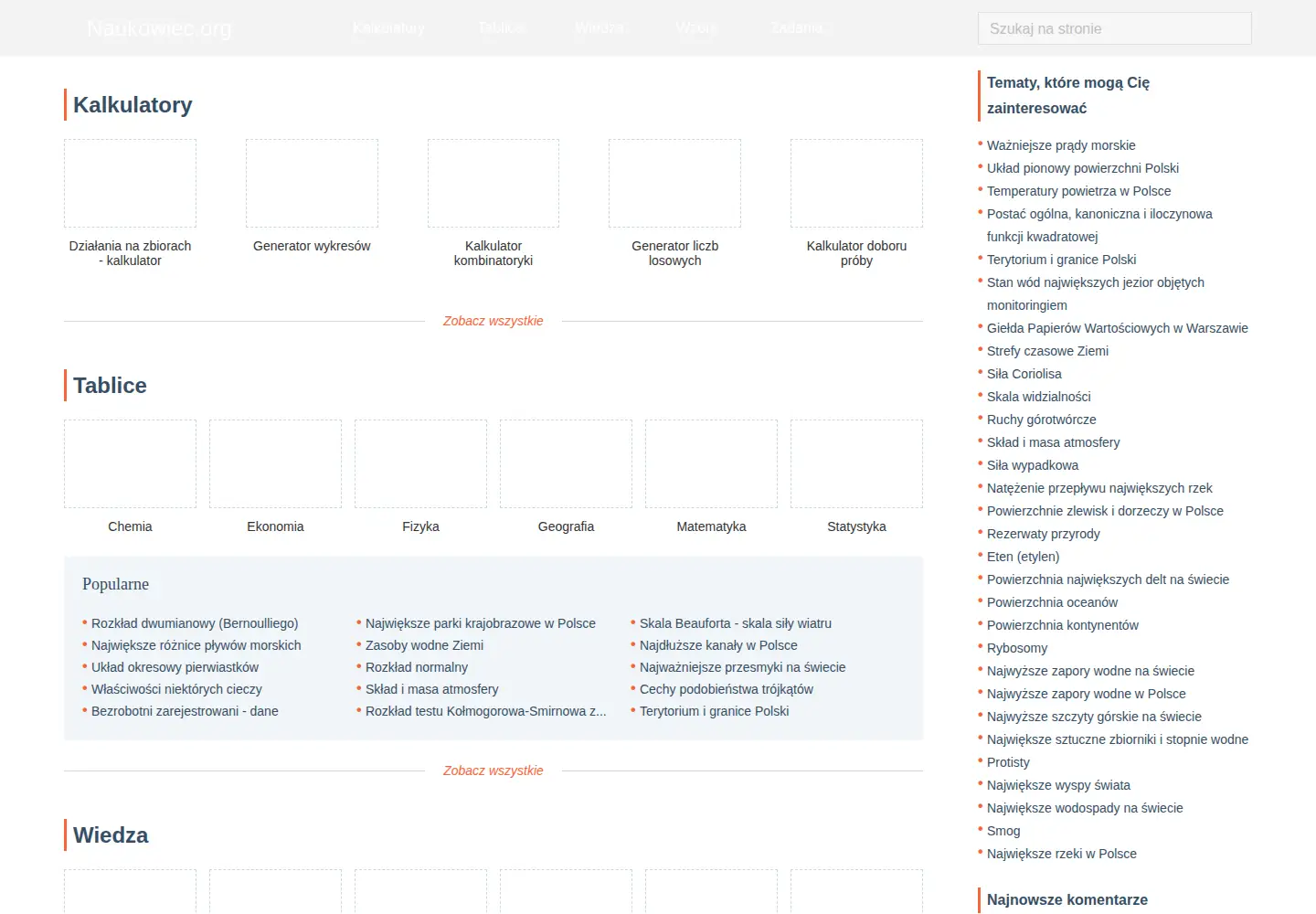
Task: Open sidebar topic 'Ważniejsze prądy morskie'
Action: (x=1061, y=145)
